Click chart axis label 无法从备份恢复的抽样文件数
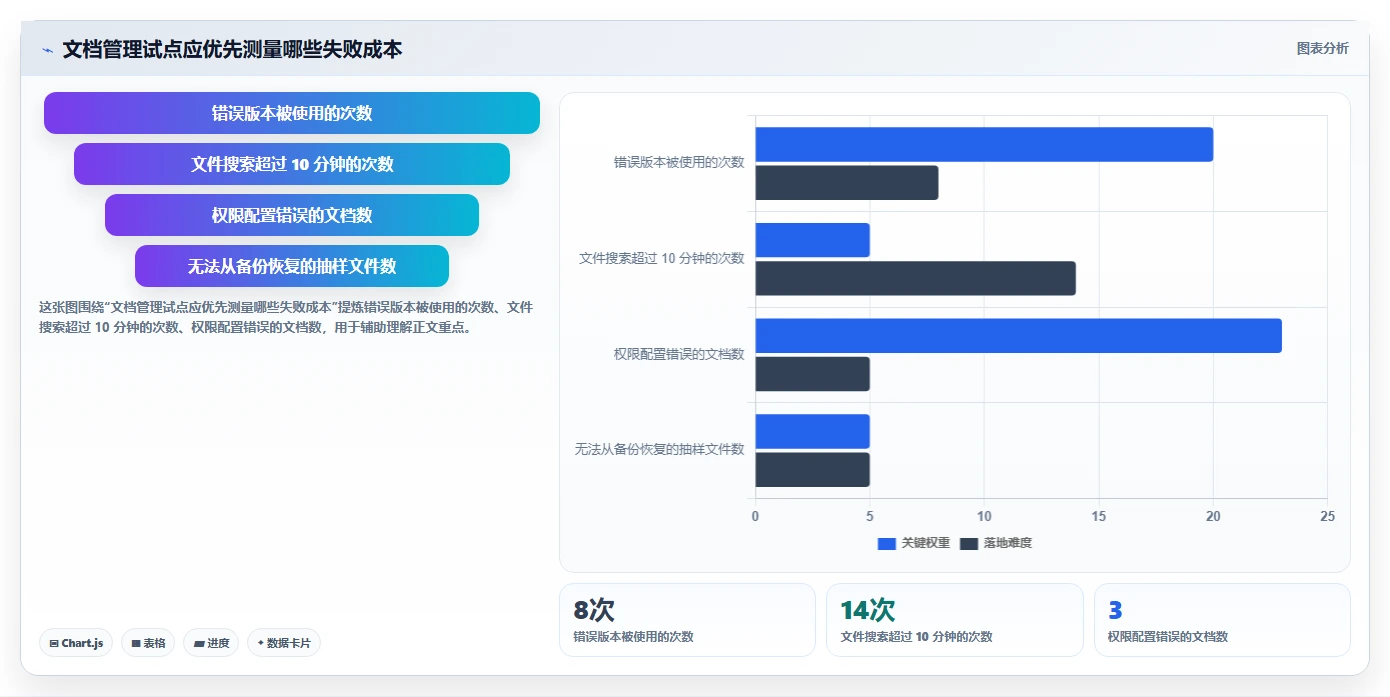The width and height of the screenshot is (1390, 697). point(659,449)
